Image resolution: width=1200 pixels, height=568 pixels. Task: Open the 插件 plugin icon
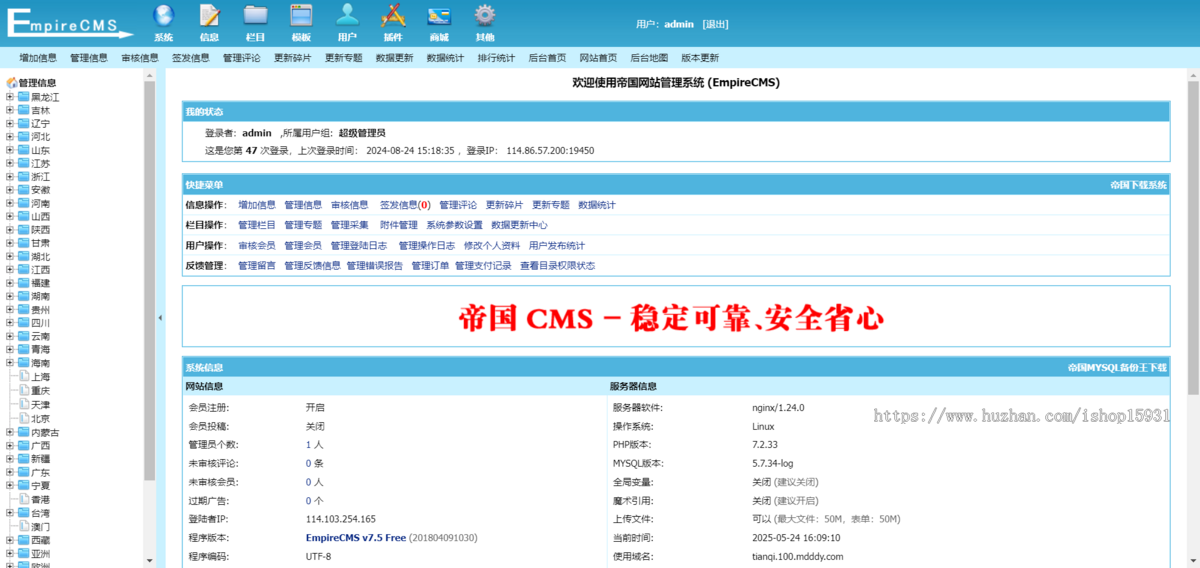[393, 15]
